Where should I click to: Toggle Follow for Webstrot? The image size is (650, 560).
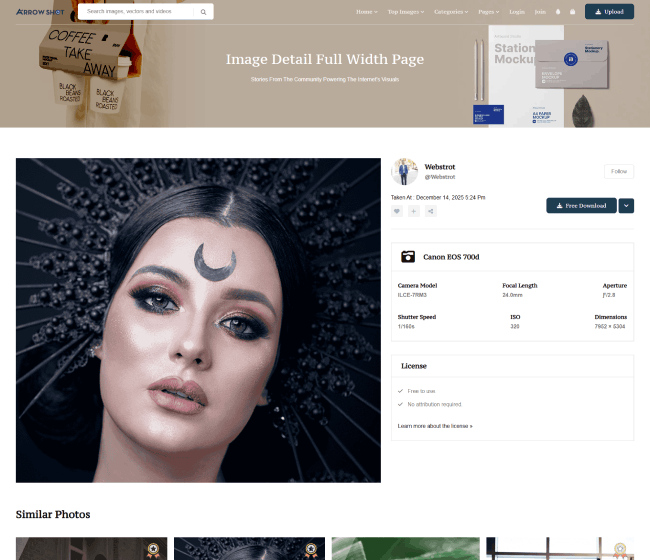pyautogui.click(x=618, y=171)
